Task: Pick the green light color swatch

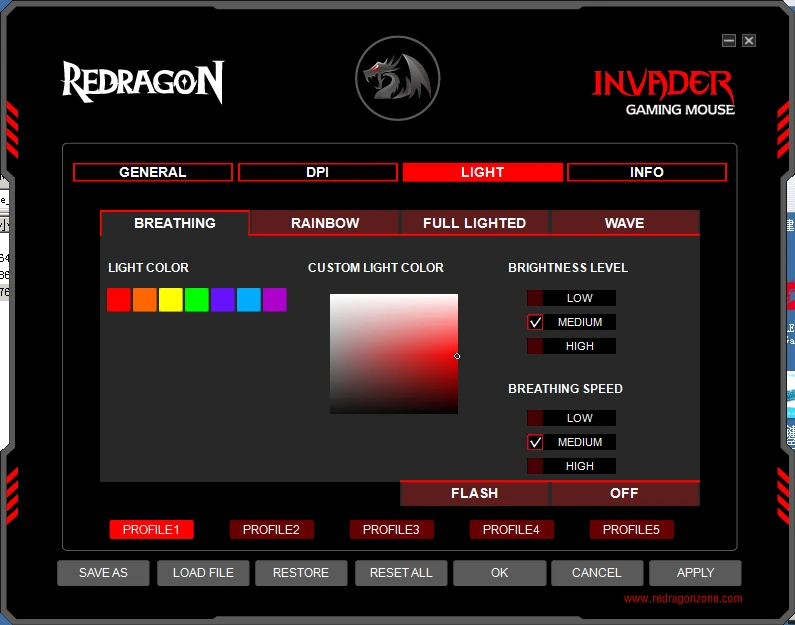Action: tap(197, 300)
